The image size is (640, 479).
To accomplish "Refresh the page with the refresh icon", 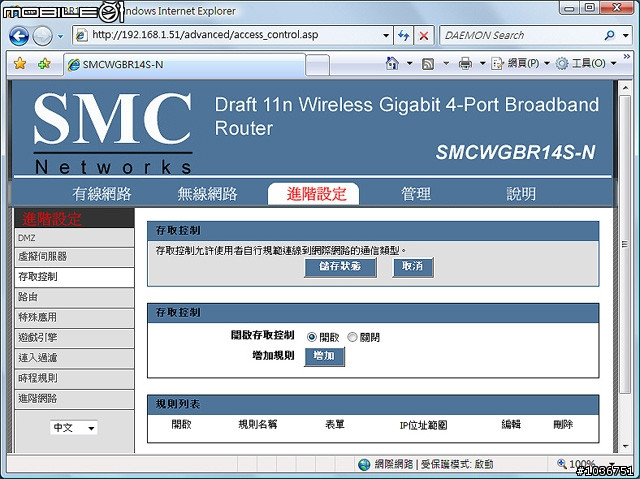I will coord(403,35).
